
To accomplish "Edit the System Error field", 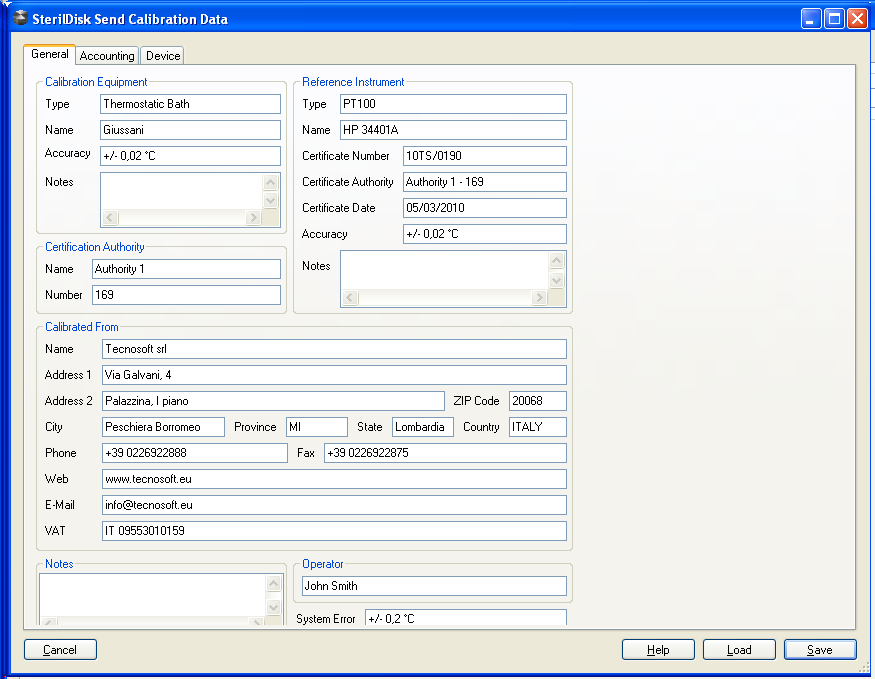I will (x=466, y=618).
